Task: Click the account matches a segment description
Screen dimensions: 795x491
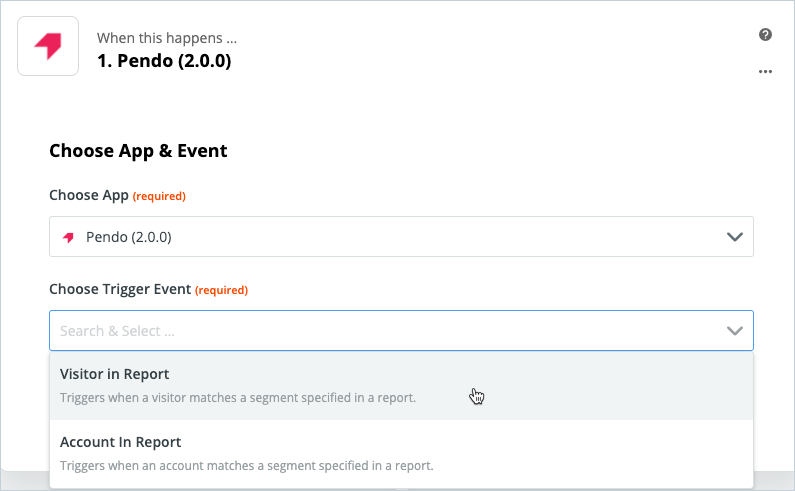Action: coord(246,466)
